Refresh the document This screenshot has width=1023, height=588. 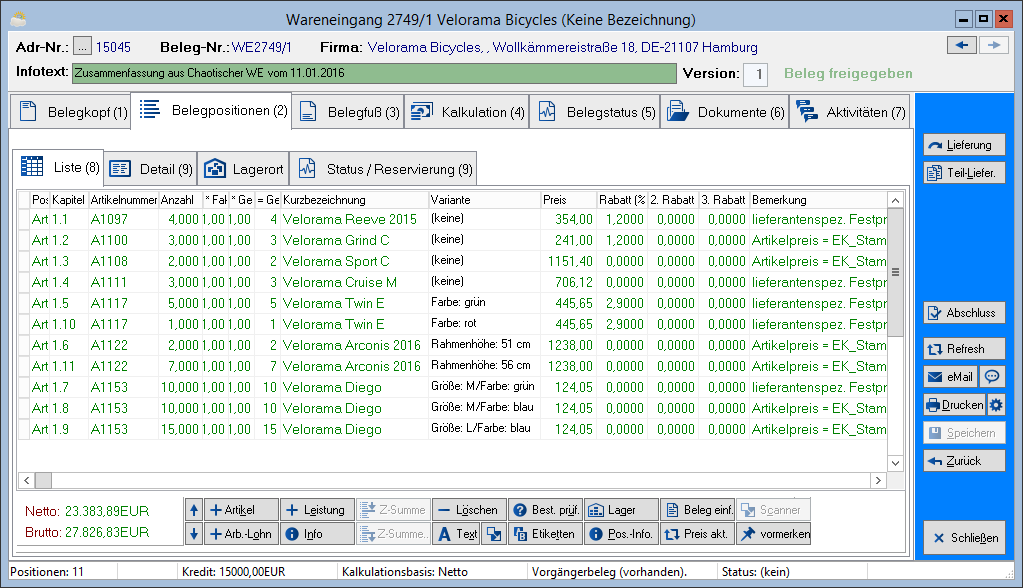[x=964, y=348]
